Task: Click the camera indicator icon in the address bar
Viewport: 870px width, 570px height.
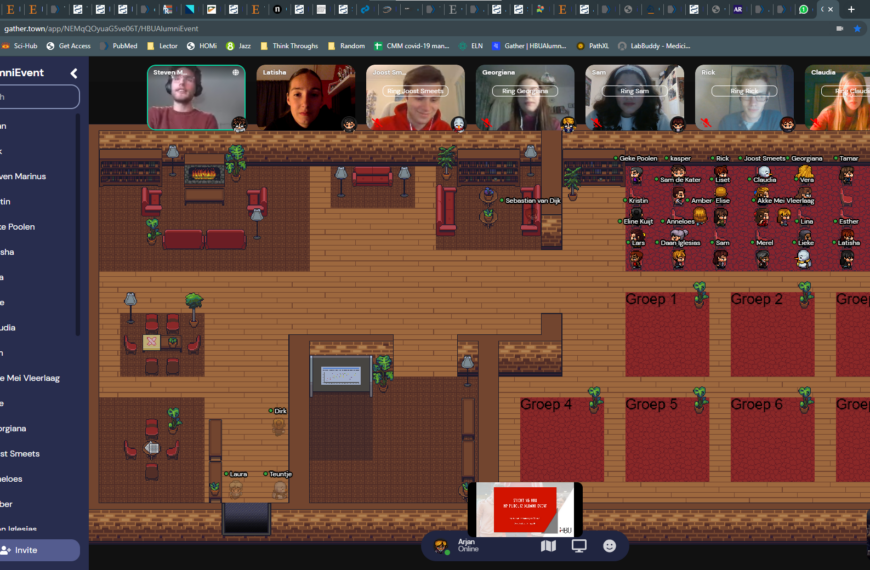Action: click(x=839, y=28)
